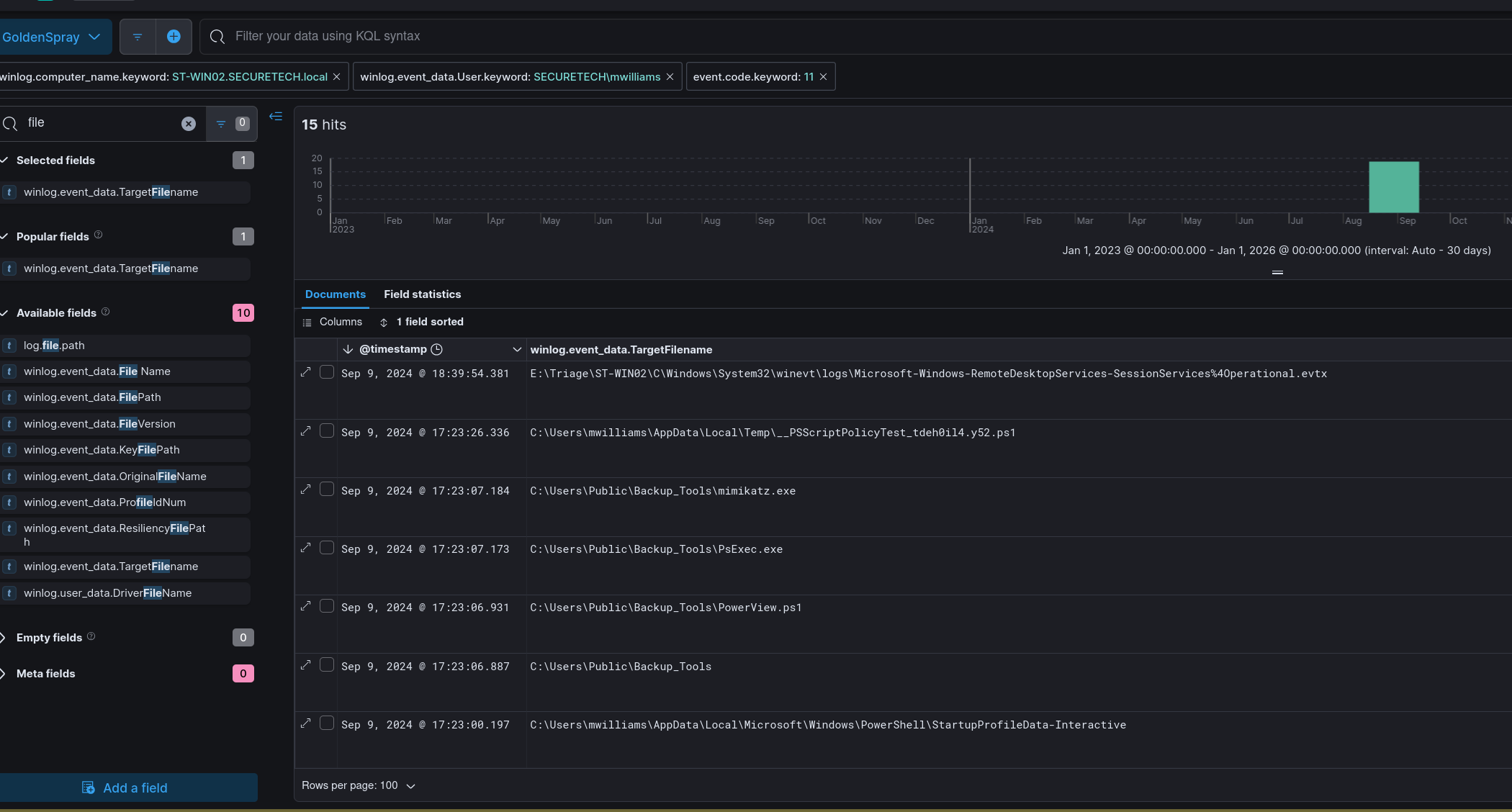1512x812 pixels.
Task: Expand the PsExec.exe document details
Action: [306, 548]
